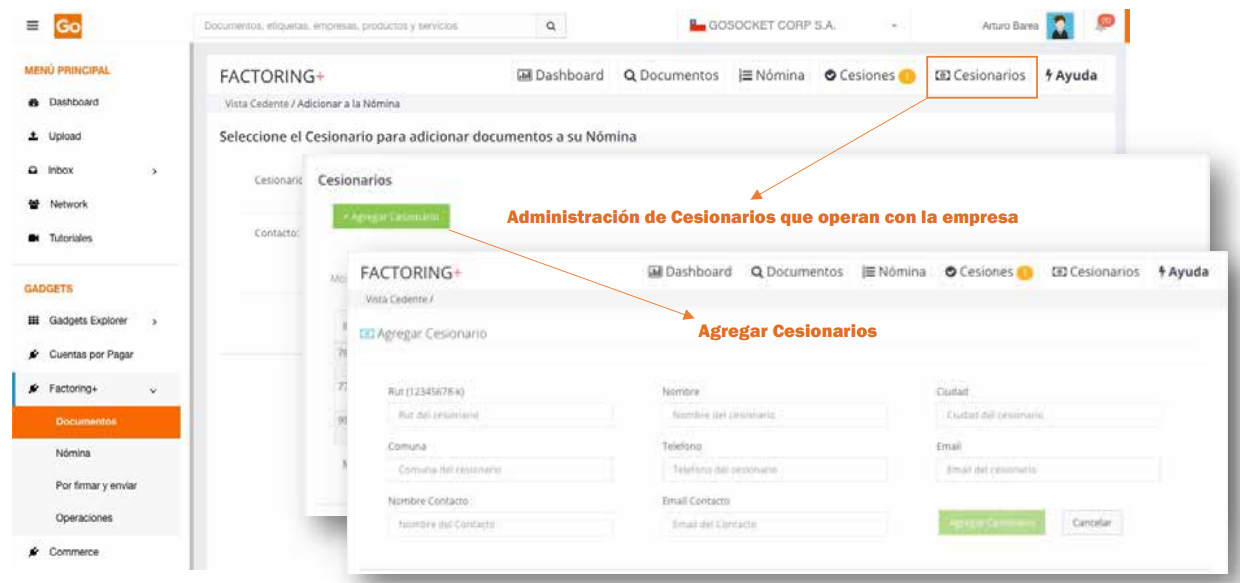The width and height of the screenshot is (1240, 583).
Task: Open Network in the sidebar
Action: pos(69,204)
